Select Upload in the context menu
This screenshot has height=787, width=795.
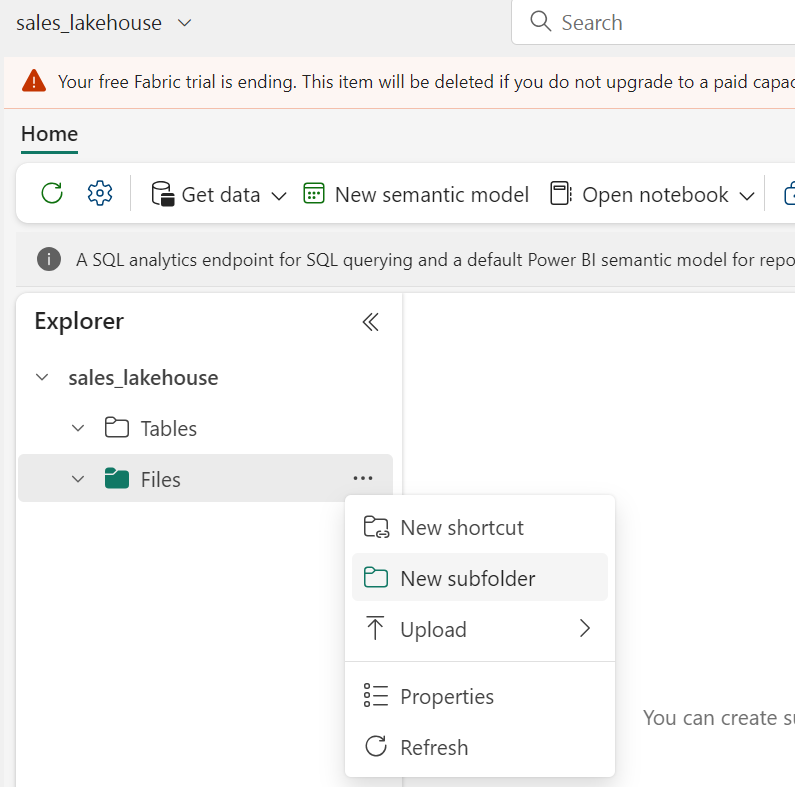(x=480, y=629)
